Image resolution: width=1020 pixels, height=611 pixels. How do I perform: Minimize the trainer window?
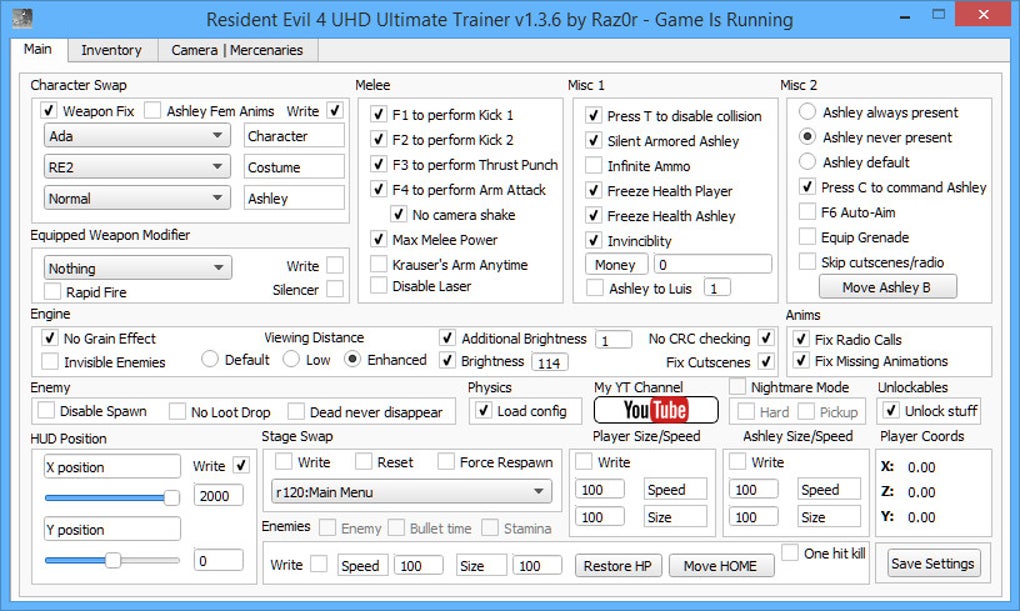coord(905,16)
